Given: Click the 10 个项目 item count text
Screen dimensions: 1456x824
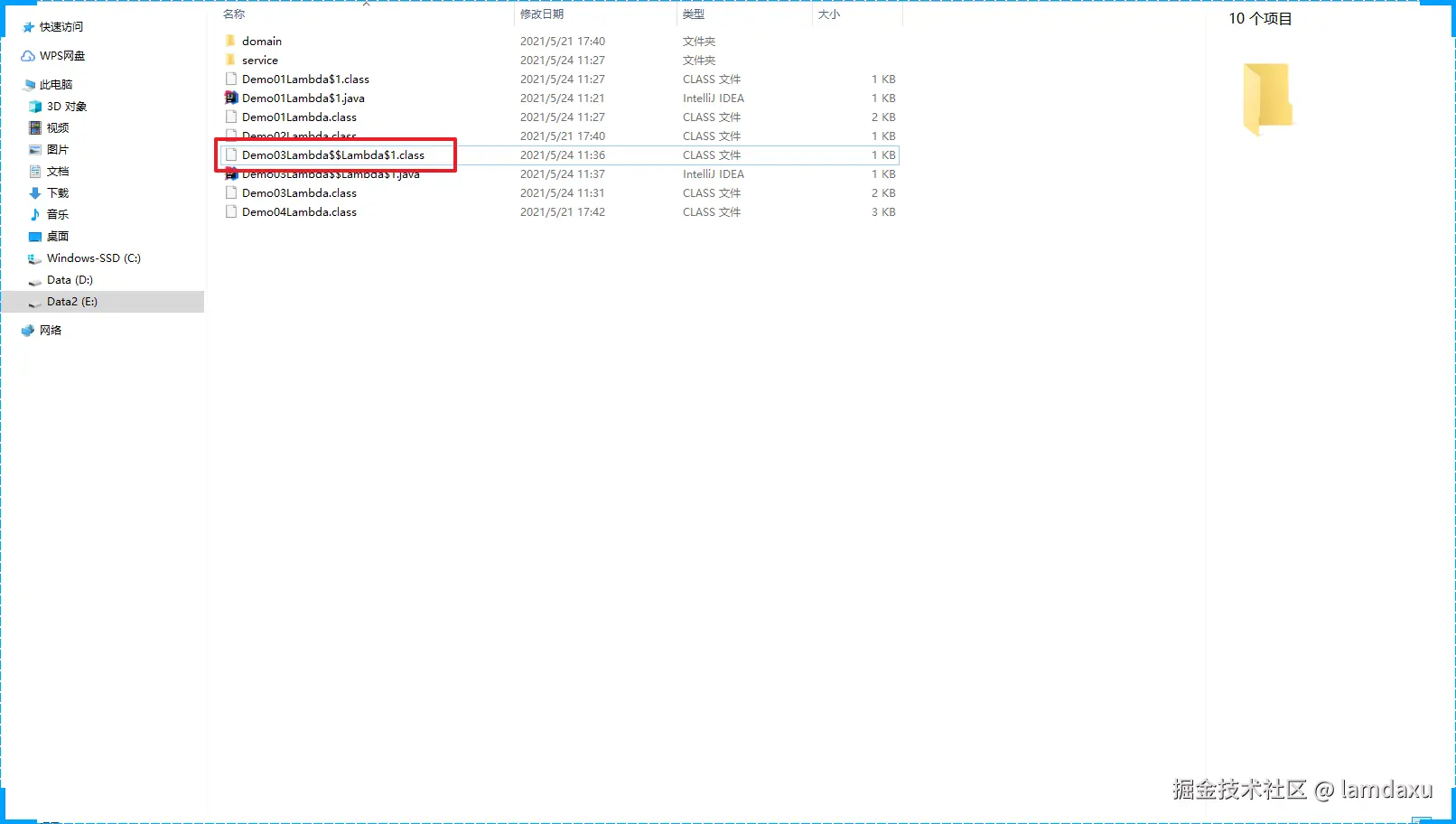Looking at the screenshot, I should tap(1260, 19).
